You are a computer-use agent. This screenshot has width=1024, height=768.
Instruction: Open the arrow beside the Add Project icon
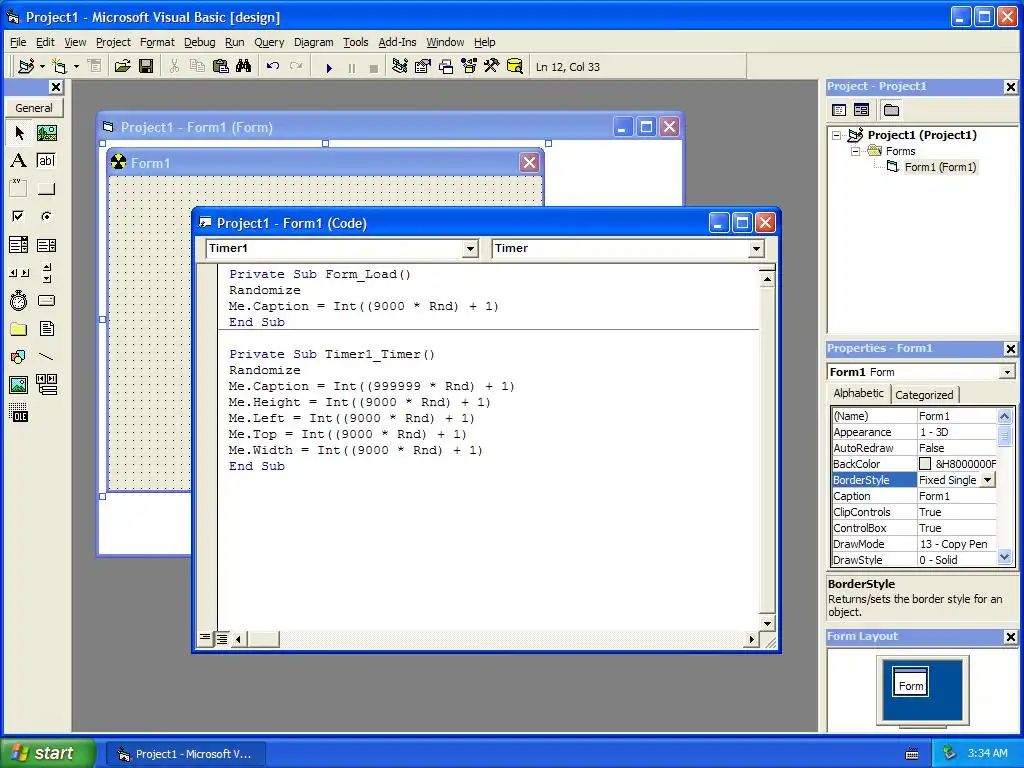[42, 67]
